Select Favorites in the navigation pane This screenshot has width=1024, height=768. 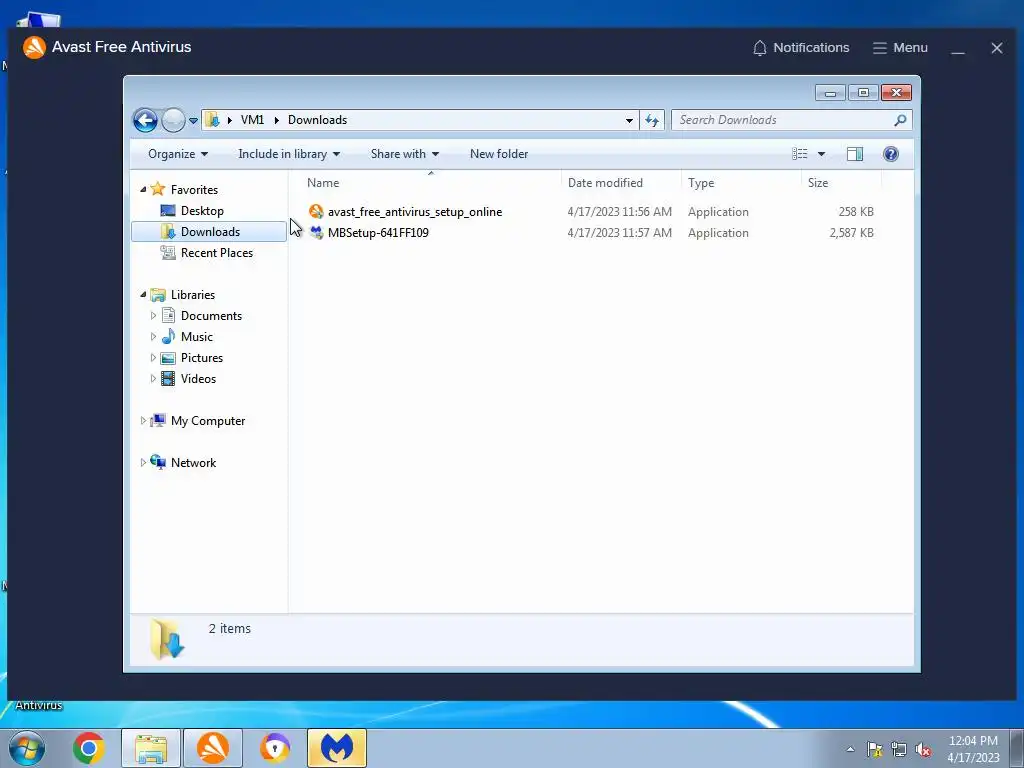(x=194, y=189)
